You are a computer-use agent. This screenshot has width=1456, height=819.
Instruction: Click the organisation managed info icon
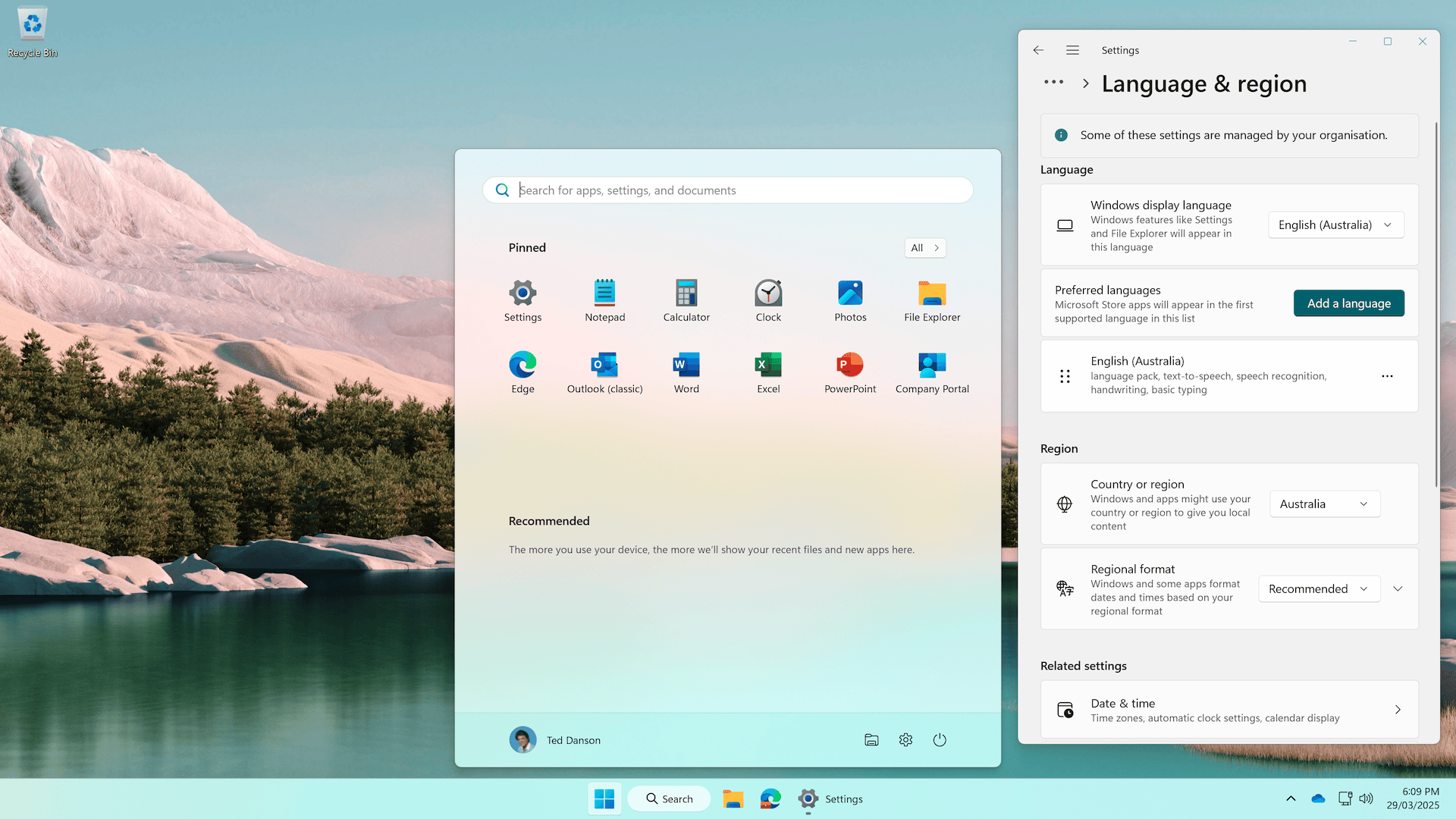tap(1061, 135)
